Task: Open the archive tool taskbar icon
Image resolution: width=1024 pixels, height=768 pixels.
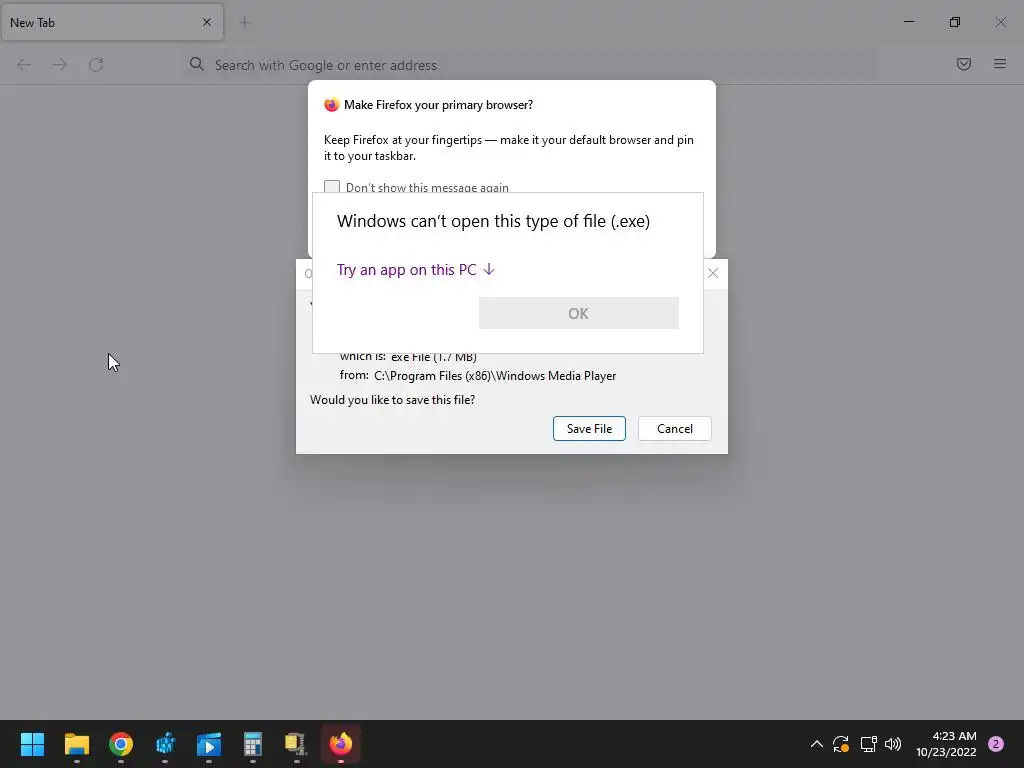Action: pyautogui.click(x=296, y=744)
